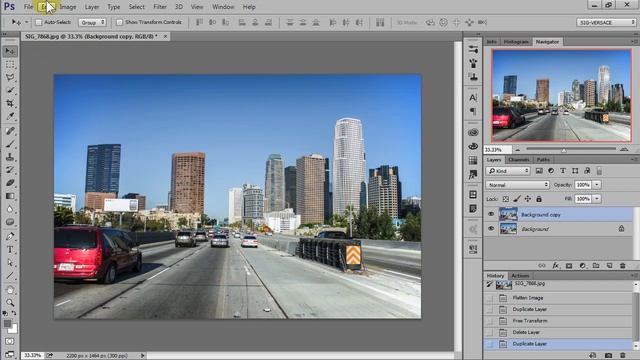This screenshot has height=360, width=640.
Task: Hide the Background layer
Action: (x=491, y=229)
